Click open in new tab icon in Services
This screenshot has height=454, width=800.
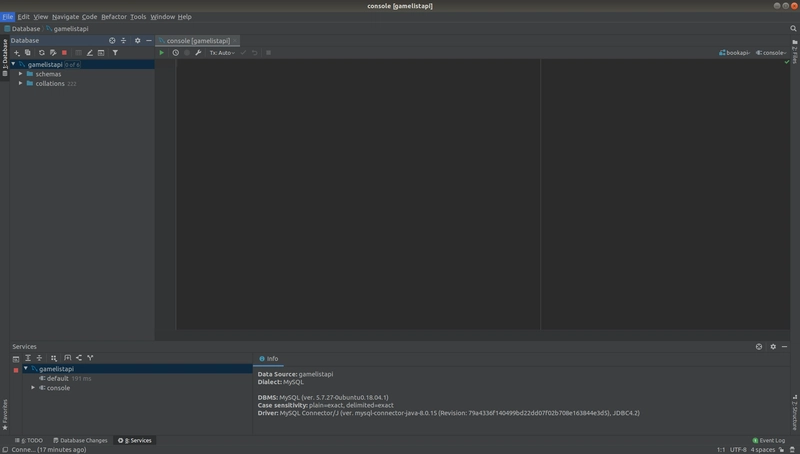pyautogui.click(x=79, y=358)
